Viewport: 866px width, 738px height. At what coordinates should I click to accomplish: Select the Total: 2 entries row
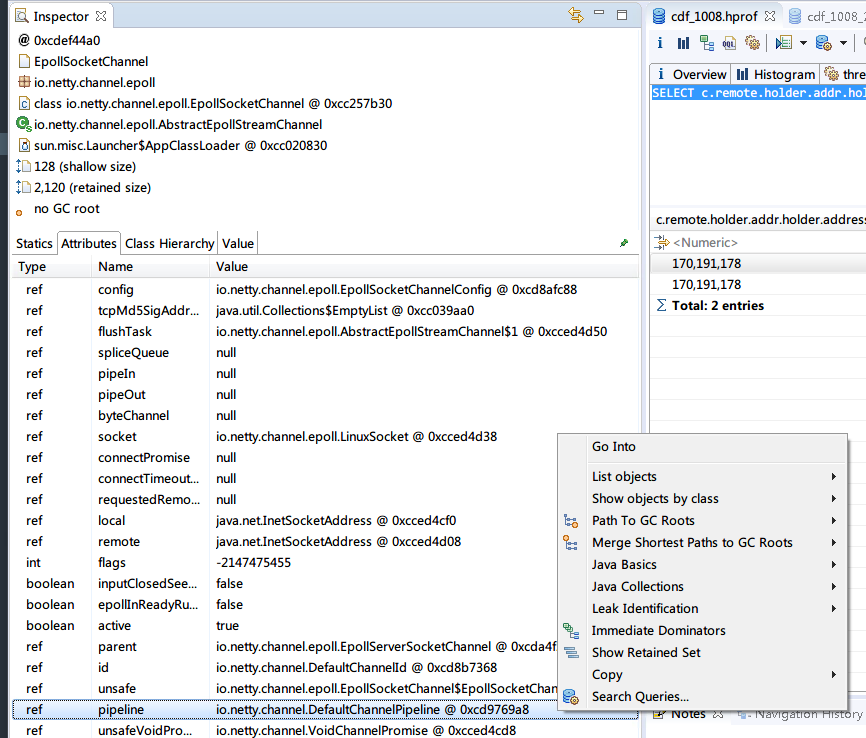pos(759,306)
